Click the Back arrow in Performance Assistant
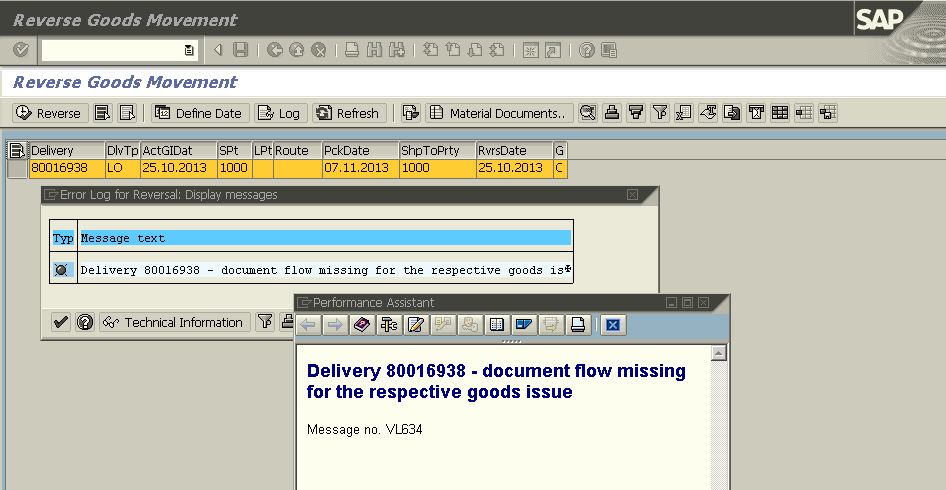The width and height of the screenshot is (946, 490). pos(308,325)
